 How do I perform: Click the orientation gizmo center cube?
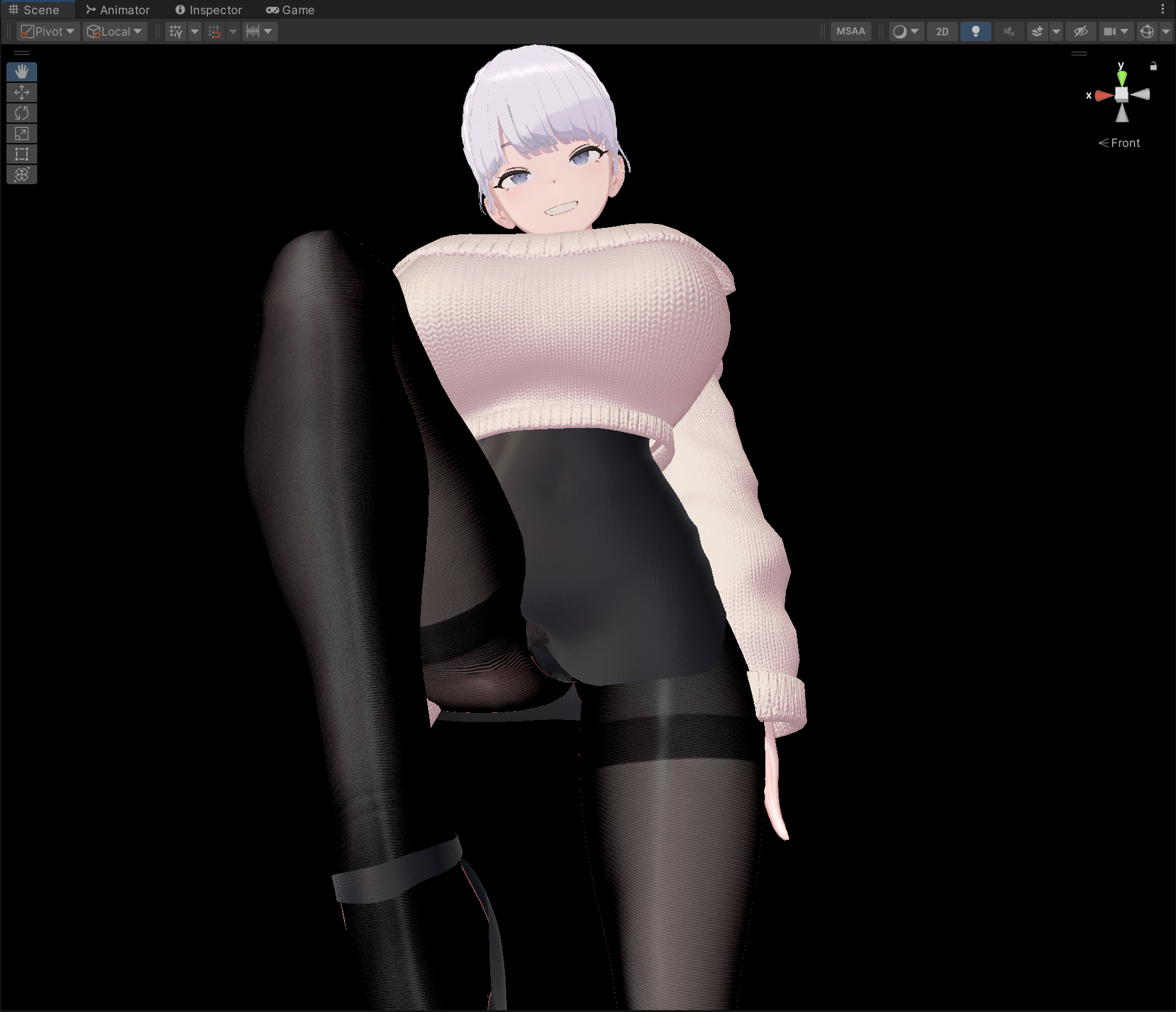click(x=1121, y=94)
